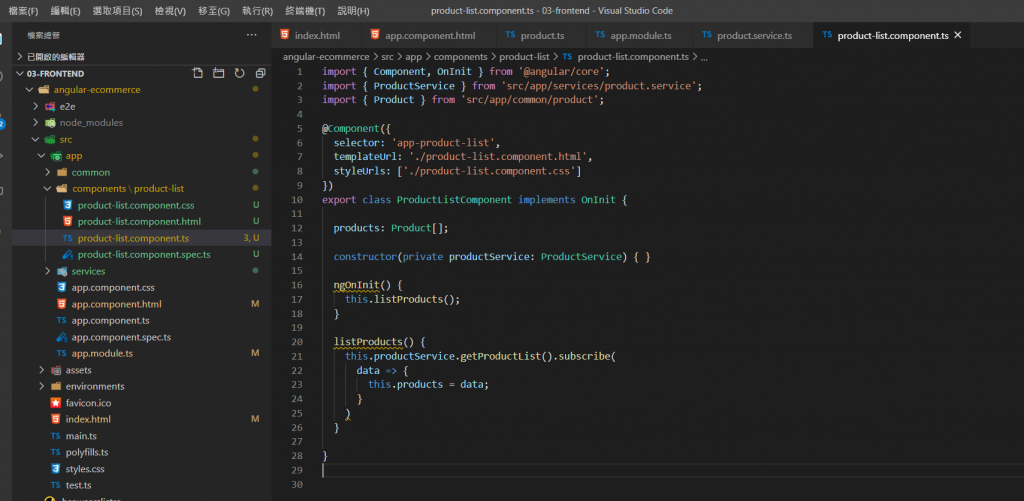The image size is (1024, 501).
Task: Click the source control badge icon in activity bar
Action: click(3, 124)
